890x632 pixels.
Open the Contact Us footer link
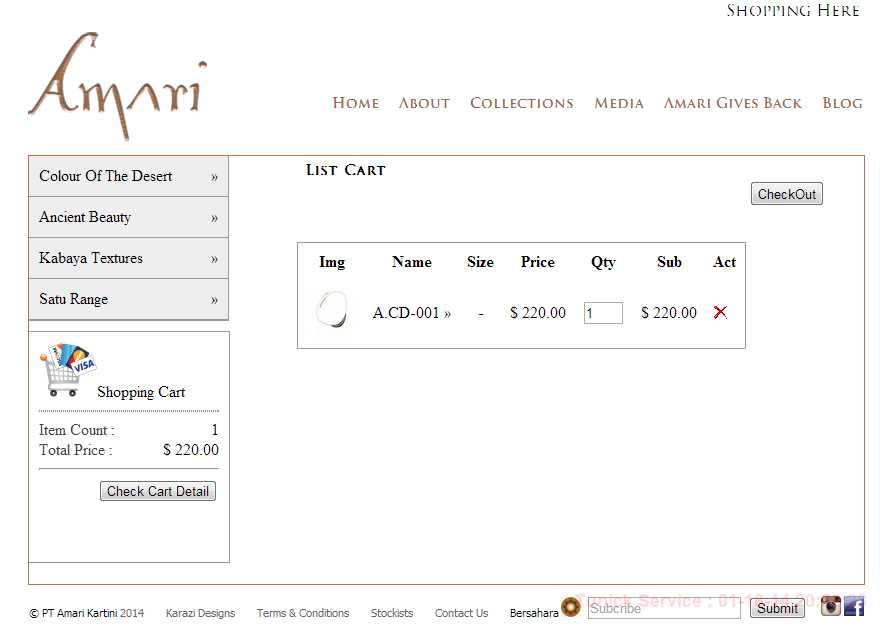click(461, 613)
